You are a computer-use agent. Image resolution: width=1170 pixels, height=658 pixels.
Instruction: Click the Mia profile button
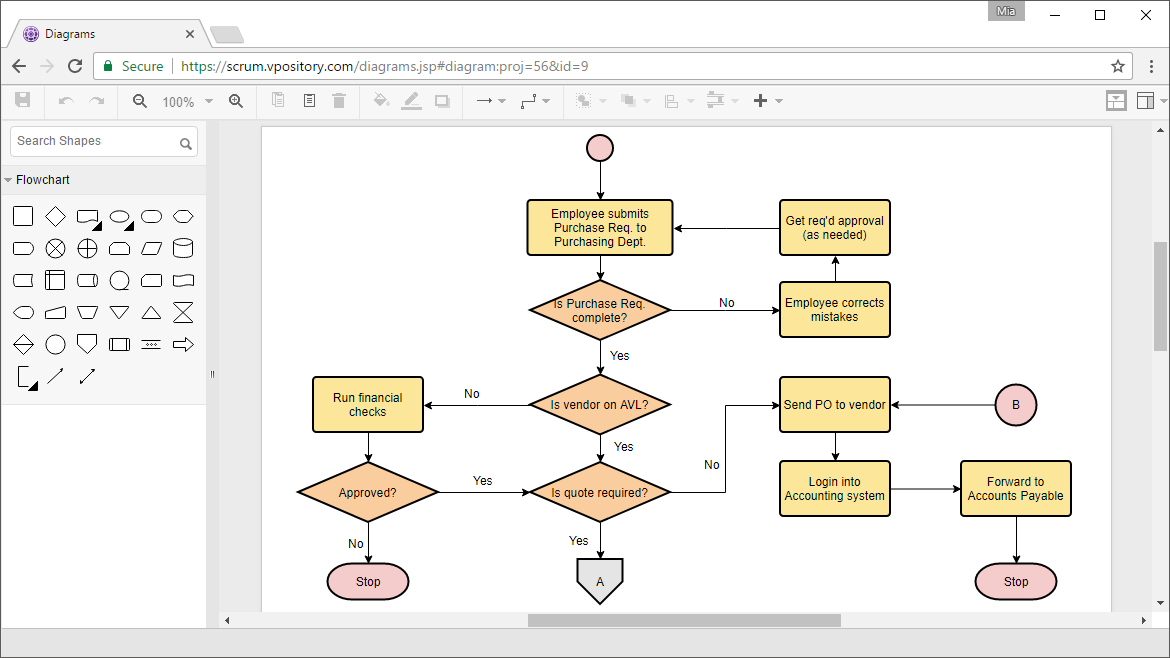(x=1006, y=11)
